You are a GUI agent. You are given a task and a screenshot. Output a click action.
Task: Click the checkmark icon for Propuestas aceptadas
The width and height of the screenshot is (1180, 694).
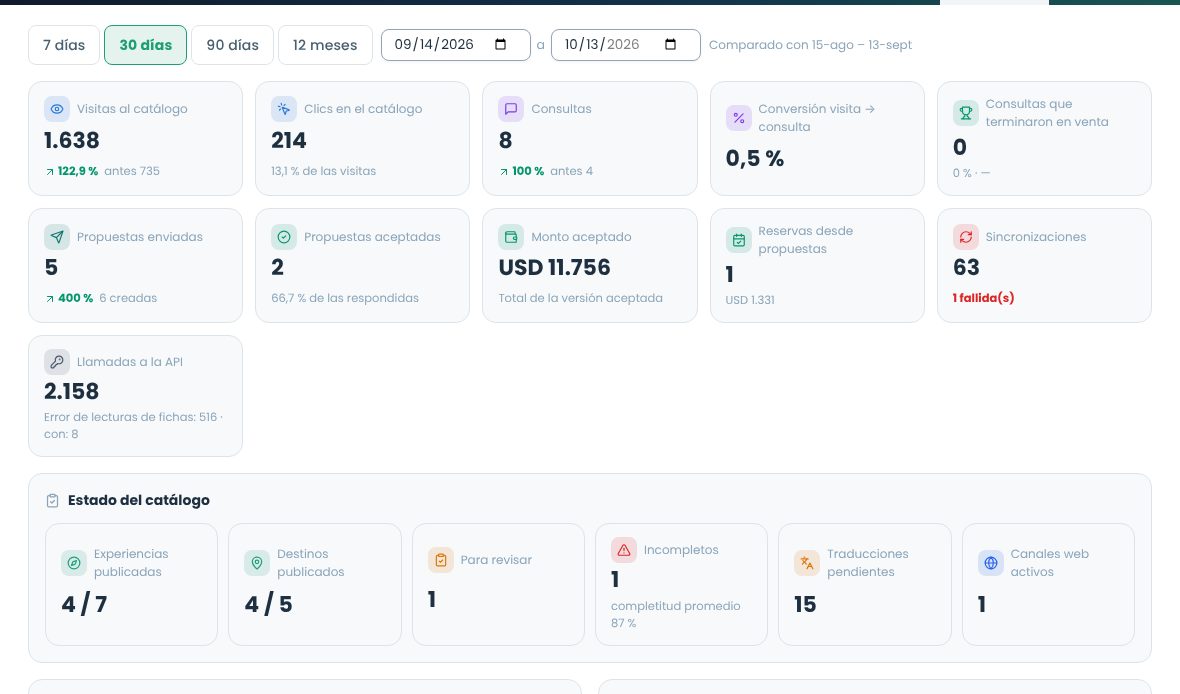pos(284,237)
